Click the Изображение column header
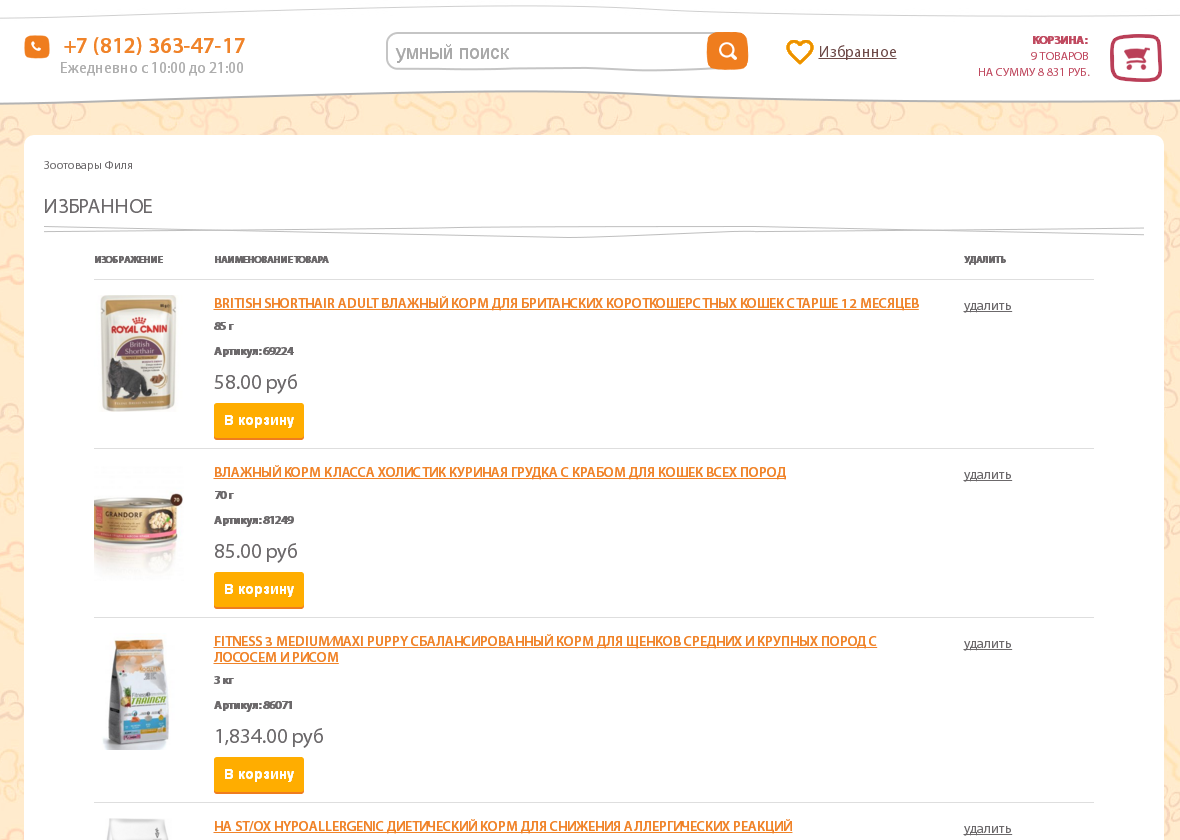1180x840 pixels. (129, 260)
